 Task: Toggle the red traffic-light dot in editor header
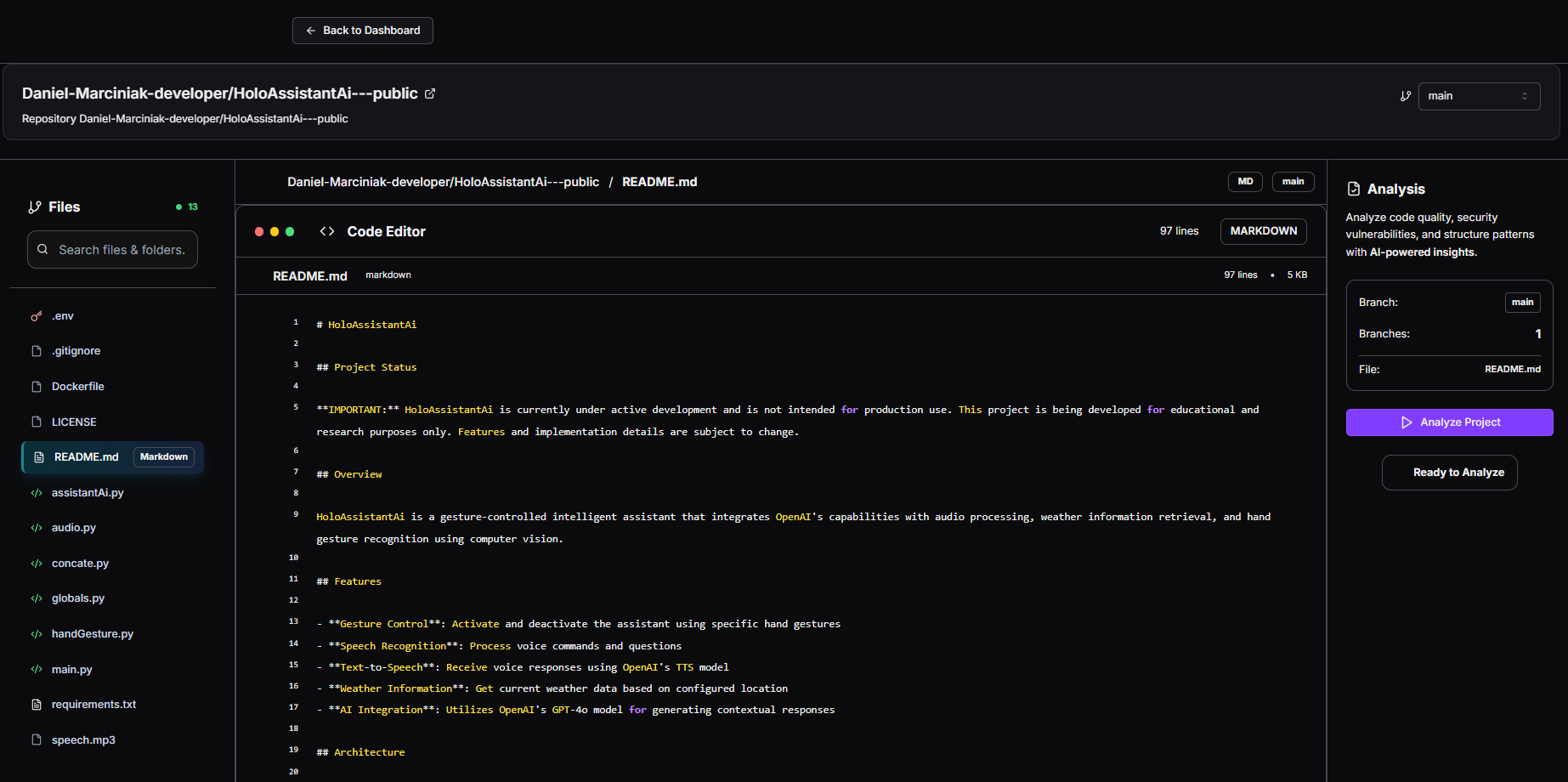point(259,230)
